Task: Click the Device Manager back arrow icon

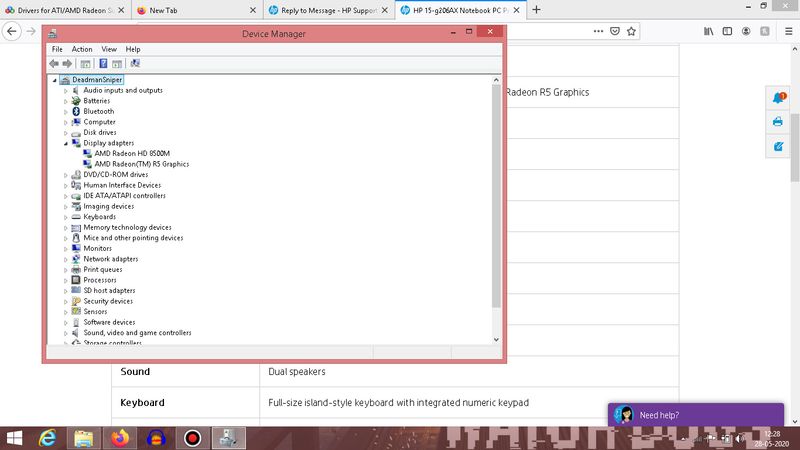Action: click(x=54, y=64)
